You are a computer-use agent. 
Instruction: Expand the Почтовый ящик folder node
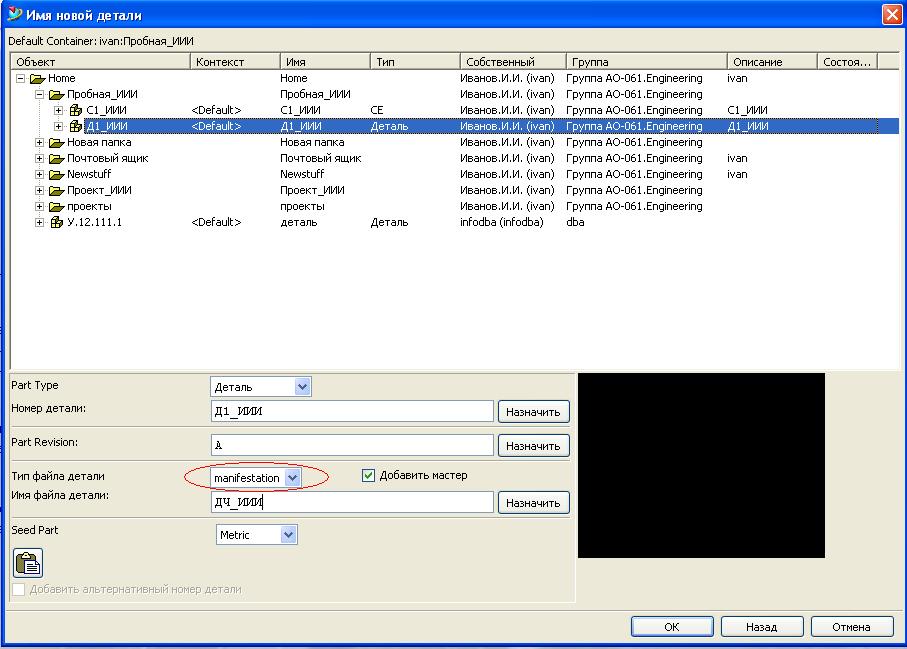(39, 158)
